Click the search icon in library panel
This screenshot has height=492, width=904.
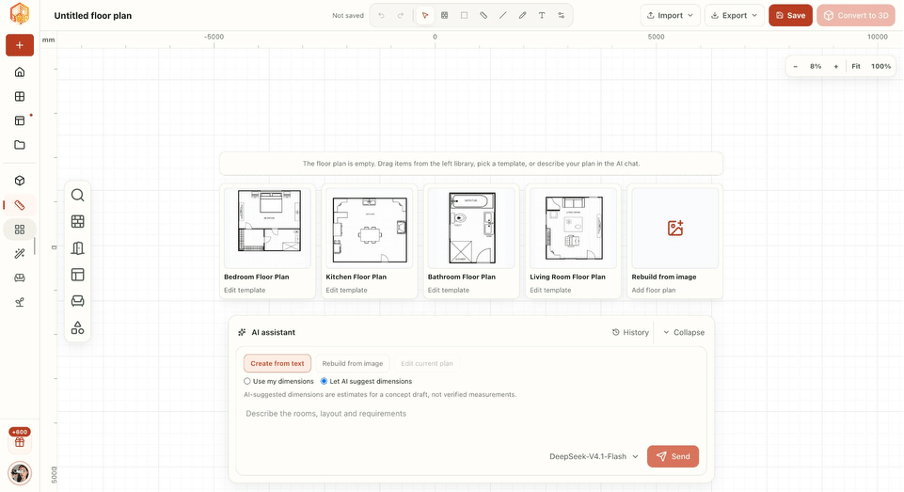point(78,195)
